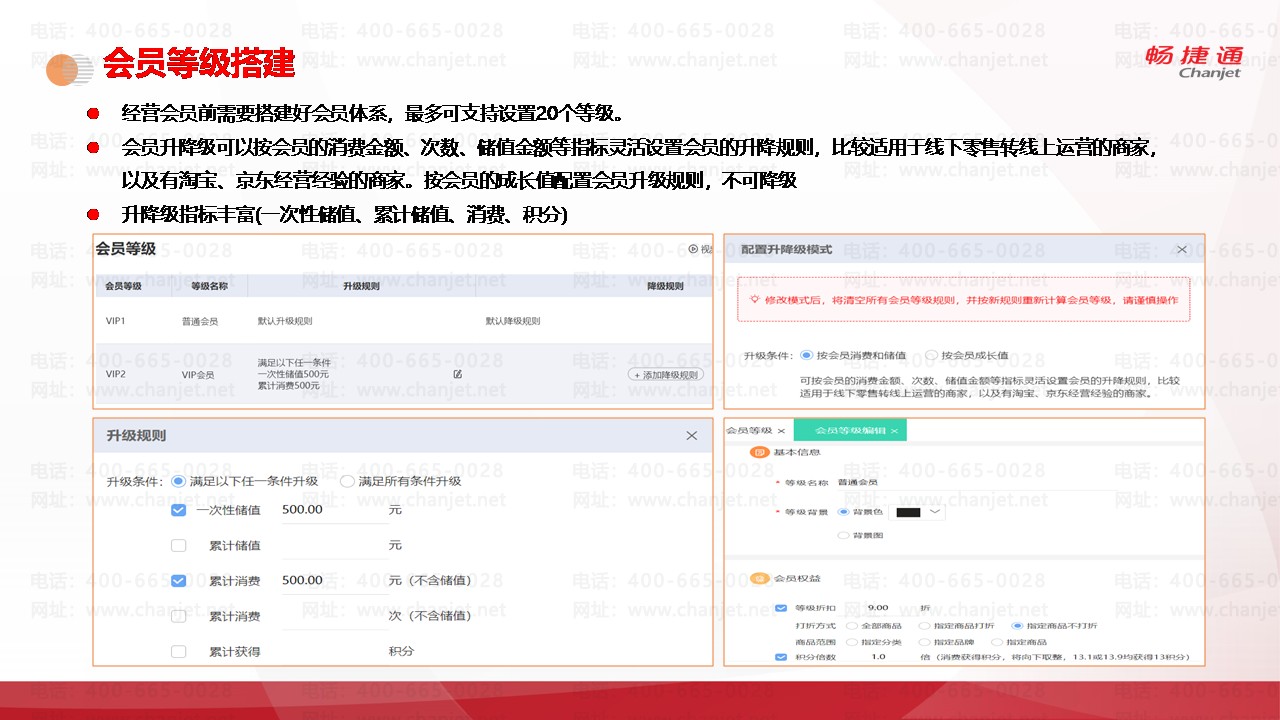Close the 升级规则 dialog
The width and height of the screenshot is (1280, 720).
691,436
